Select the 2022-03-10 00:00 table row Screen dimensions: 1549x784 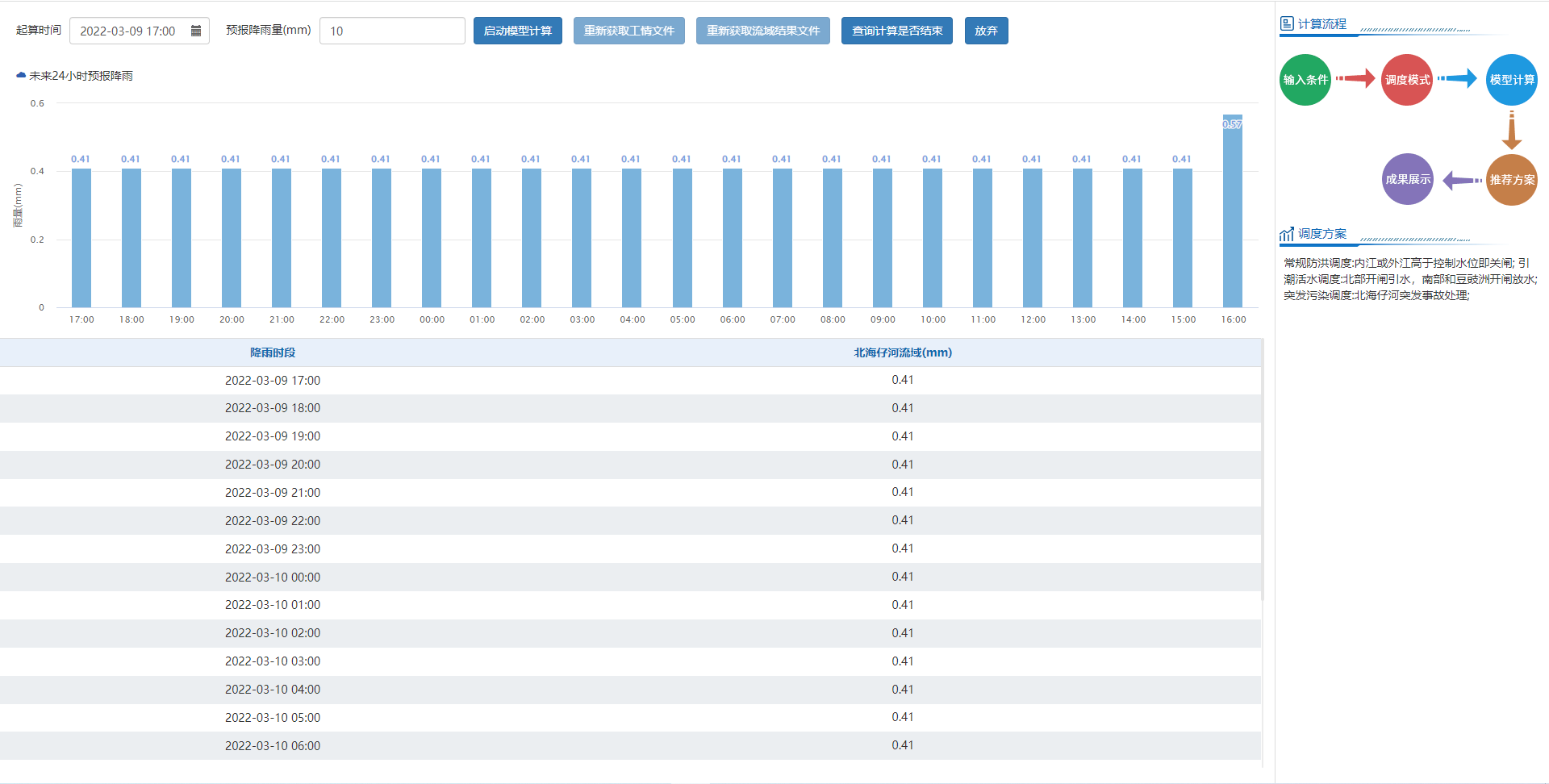pyautogui.click(x=273, y=577)
